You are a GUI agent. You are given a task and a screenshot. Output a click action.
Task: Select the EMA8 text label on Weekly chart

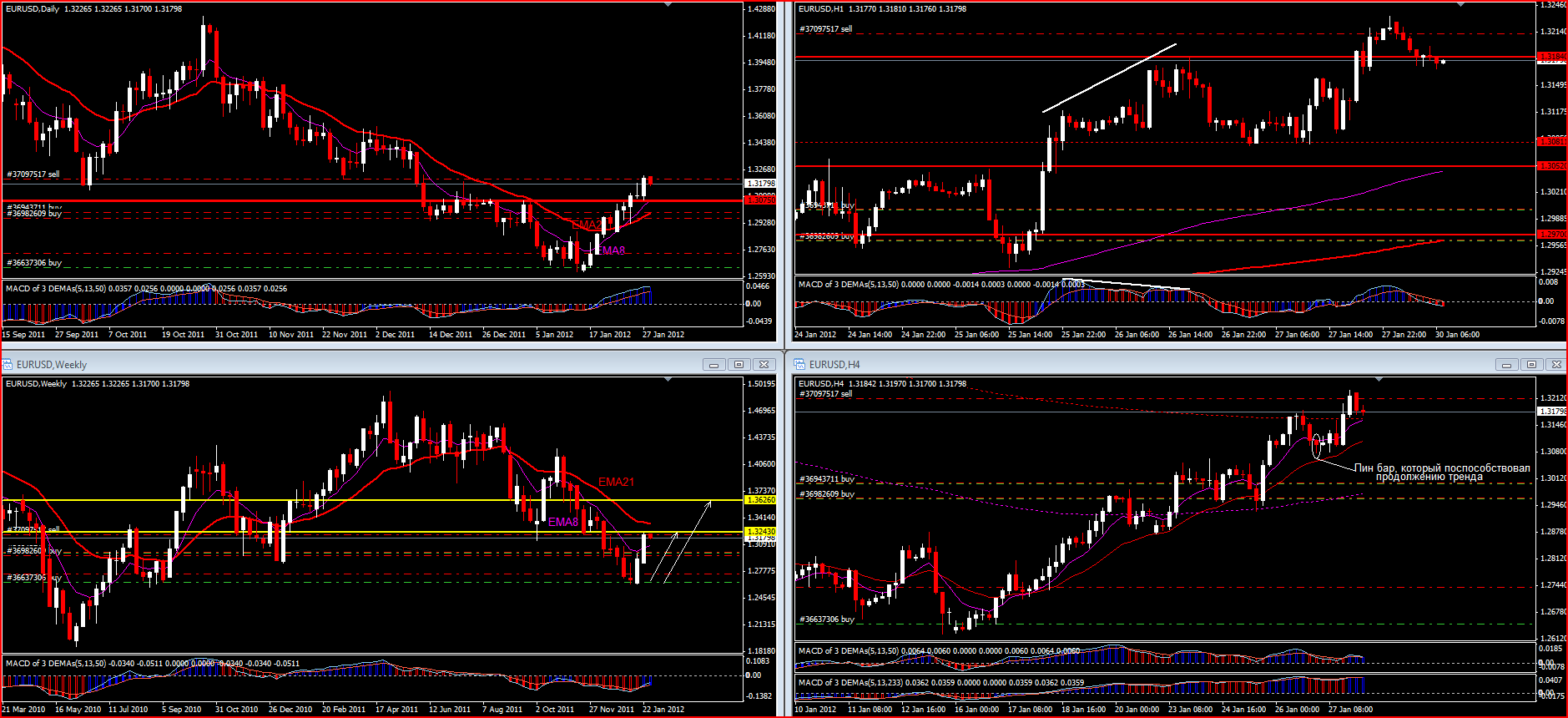coord(563,522)
